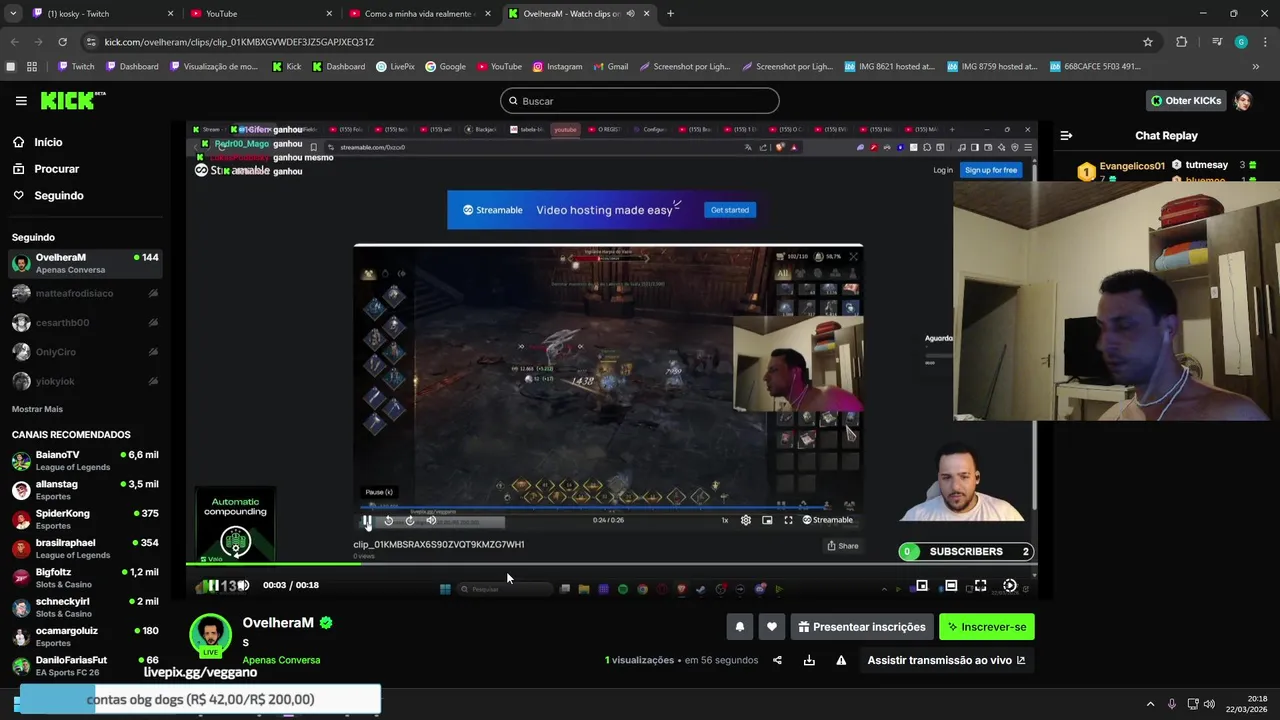1280x720 pixels.
Task: Open Assistir transmissão ao vivo link
Action: coord(946,660)
